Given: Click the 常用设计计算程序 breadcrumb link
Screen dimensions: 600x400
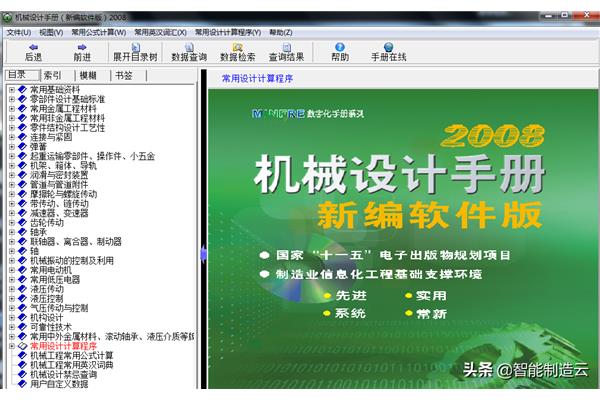Looking at the screenshot, I should coord(257,78).
